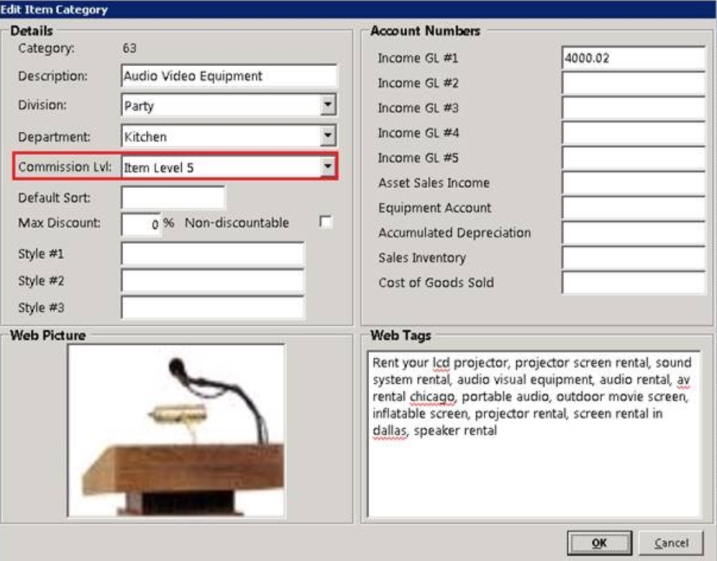Expand the Department dropdown
Viewport: 717px width, 561px height.
(328, 136)
